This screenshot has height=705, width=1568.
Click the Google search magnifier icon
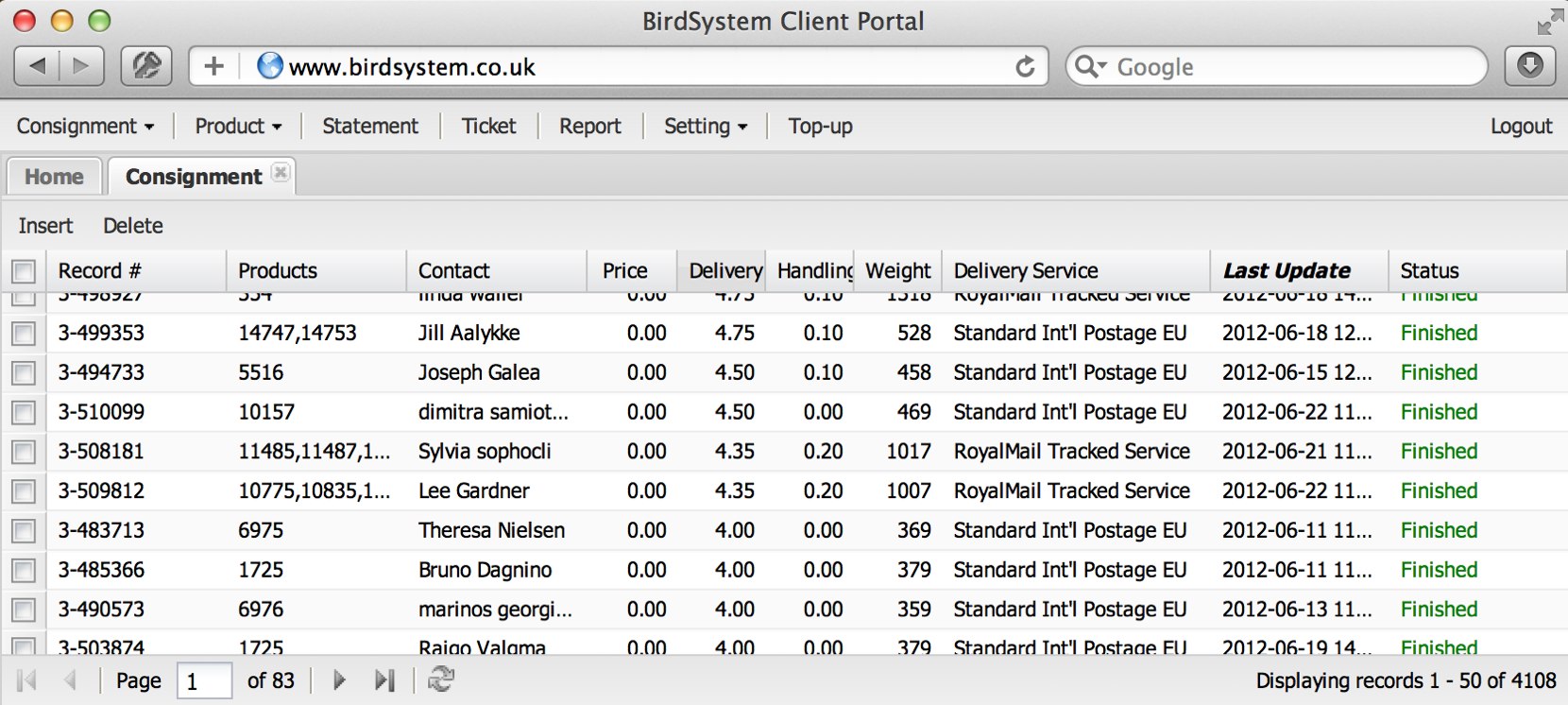[1088, 66]
